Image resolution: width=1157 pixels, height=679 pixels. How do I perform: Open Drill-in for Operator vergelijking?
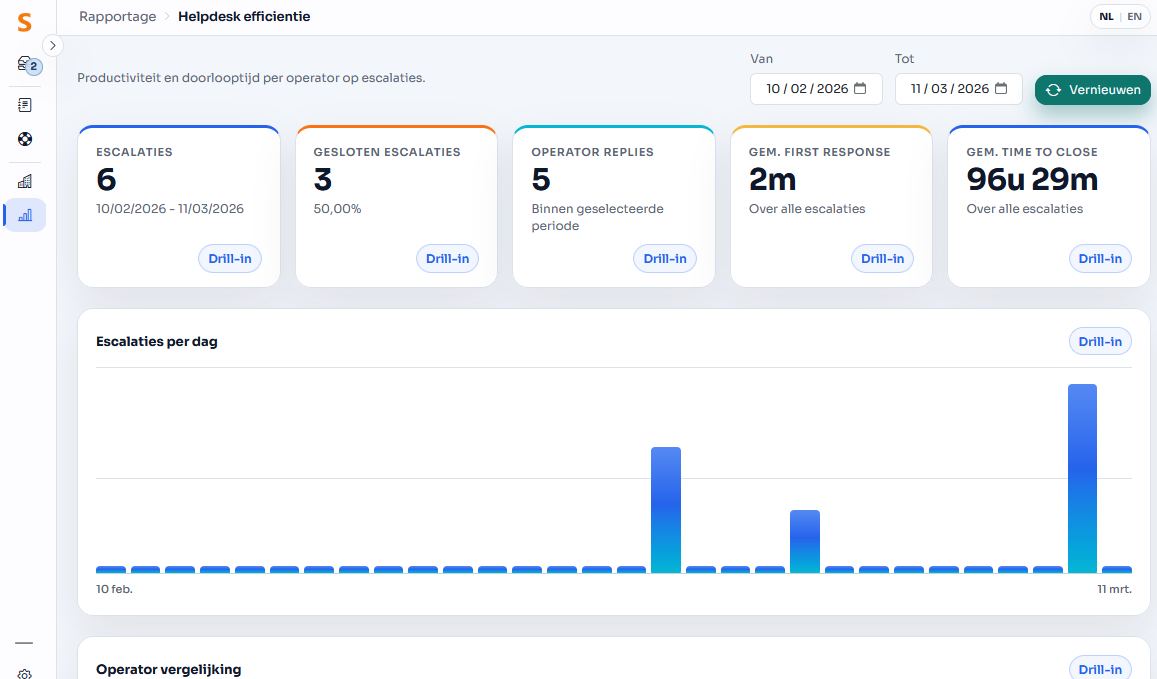pos(1100,669)
